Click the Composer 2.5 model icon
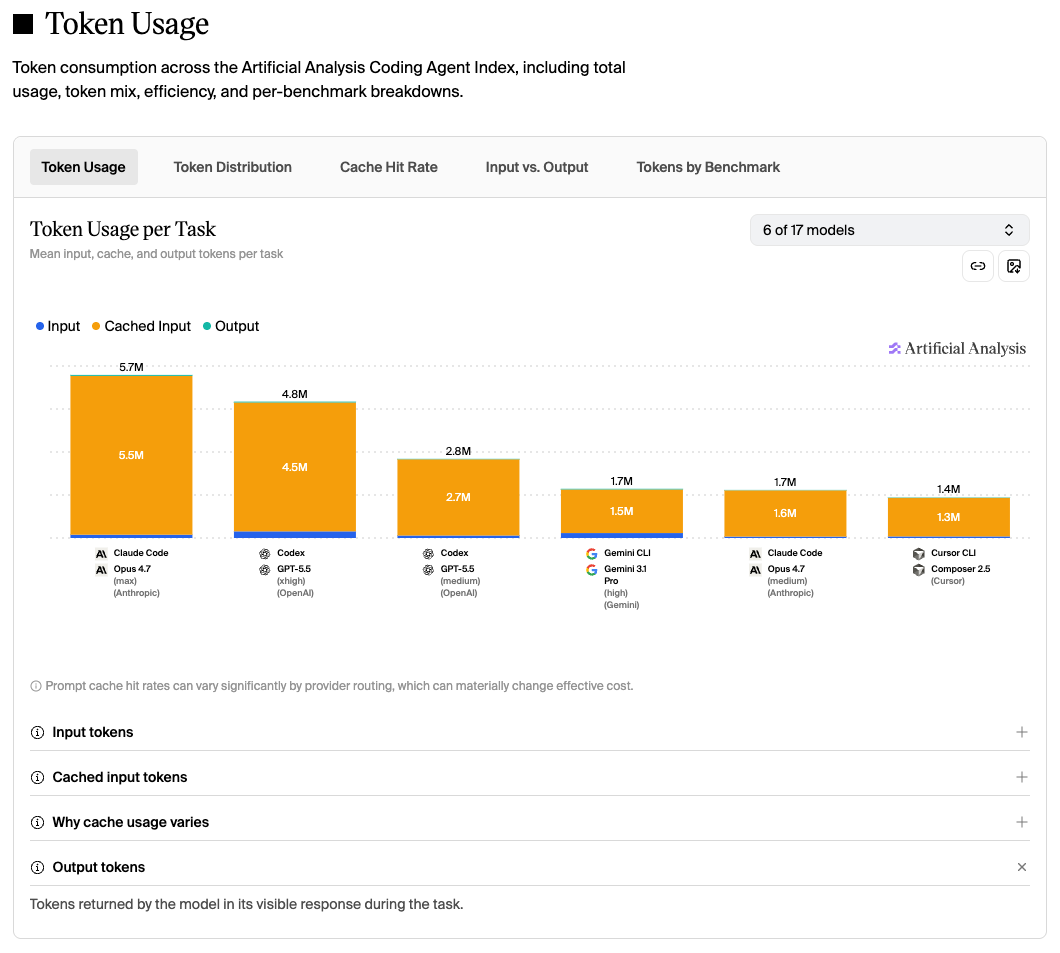This screenshot has height=953, width=1060. click(919, 570)
